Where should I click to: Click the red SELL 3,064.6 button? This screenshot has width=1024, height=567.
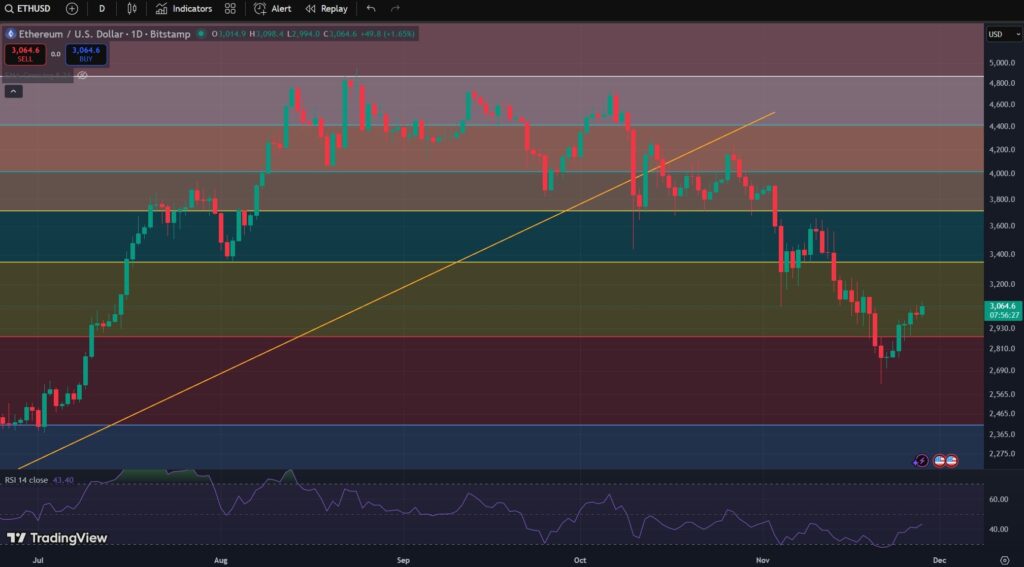25,54
